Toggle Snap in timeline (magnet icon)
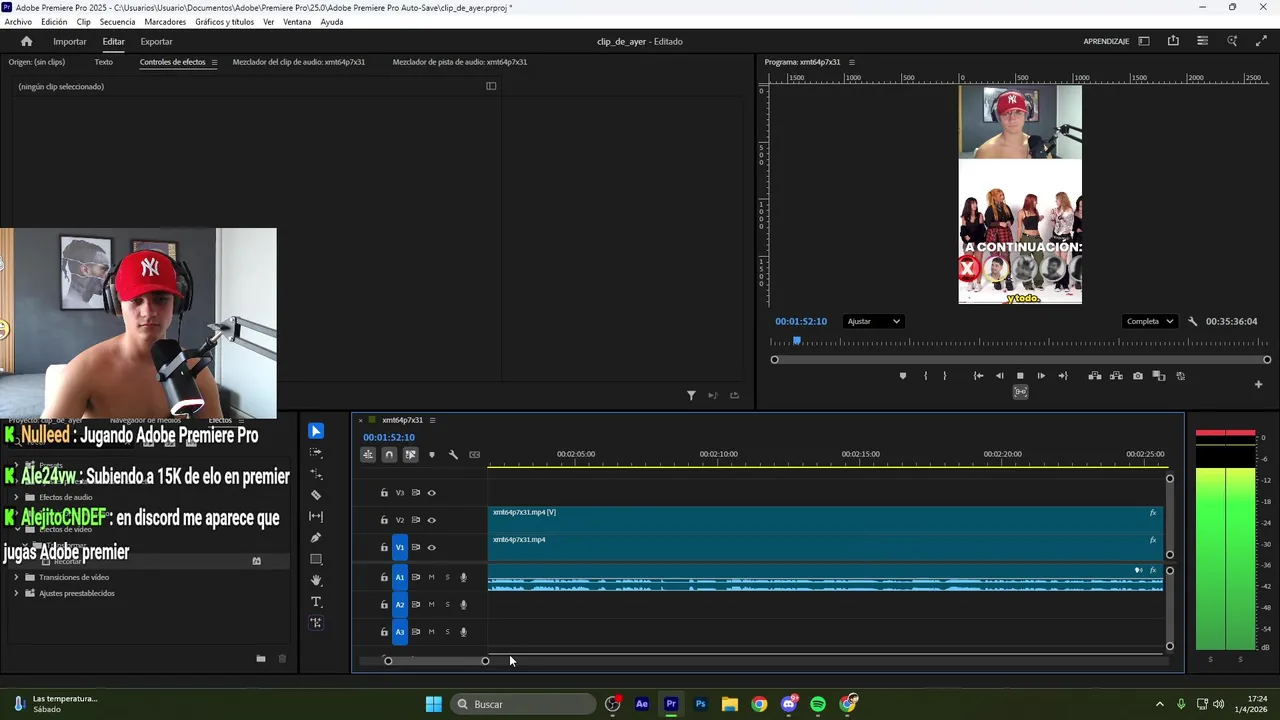The image size is (1280, 720). coord(389,455)
